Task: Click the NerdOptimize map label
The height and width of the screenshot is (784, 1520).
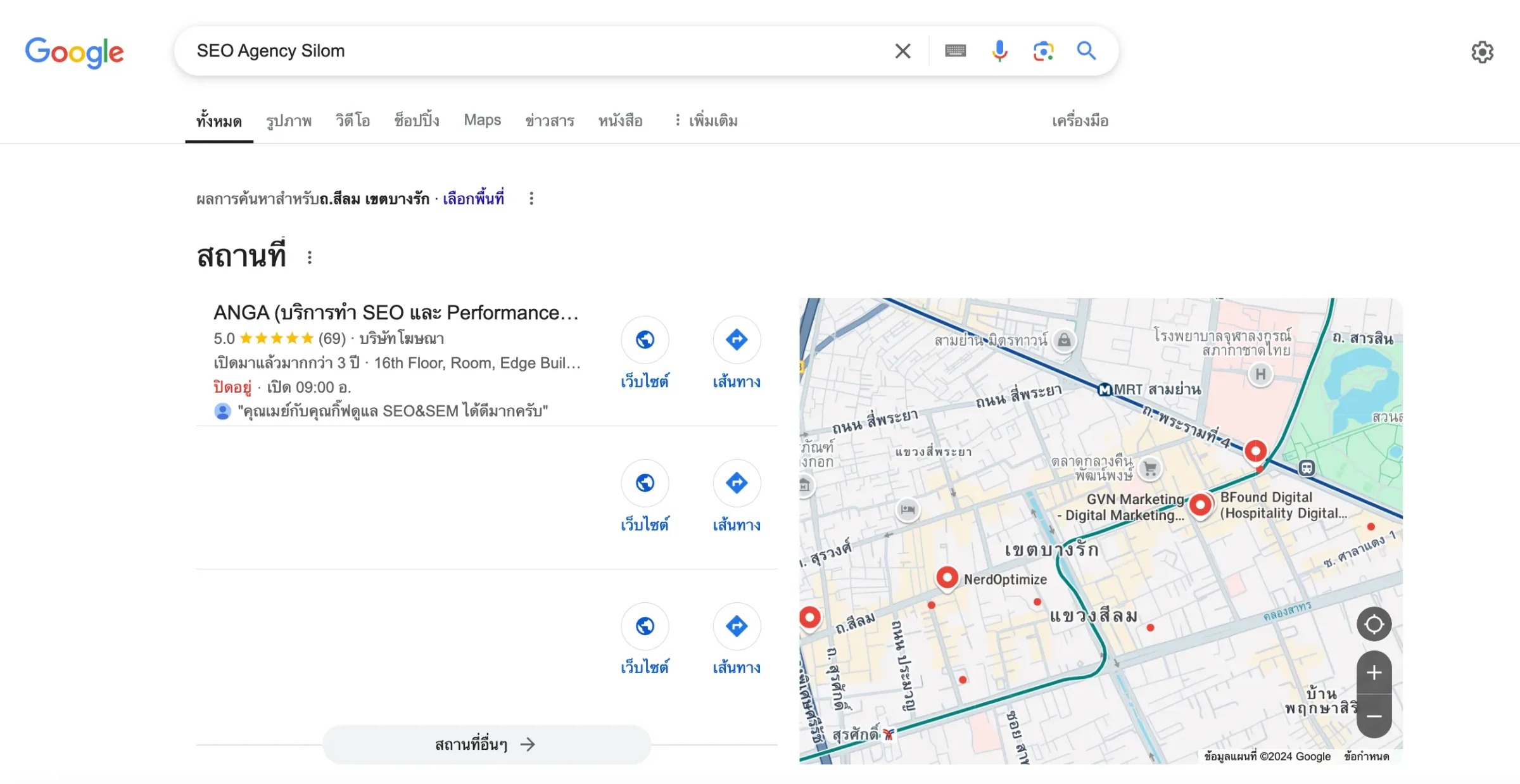Action: [x=1005, y=579]
